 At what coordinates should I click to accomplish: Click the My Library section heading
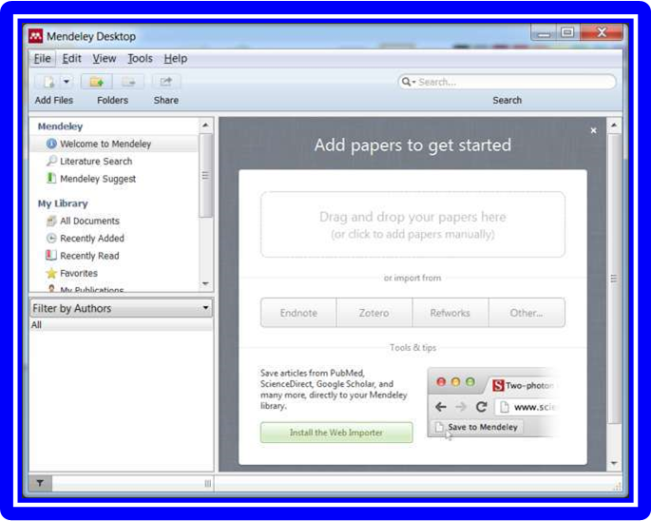pyautogui.click(x=63, y=203)
